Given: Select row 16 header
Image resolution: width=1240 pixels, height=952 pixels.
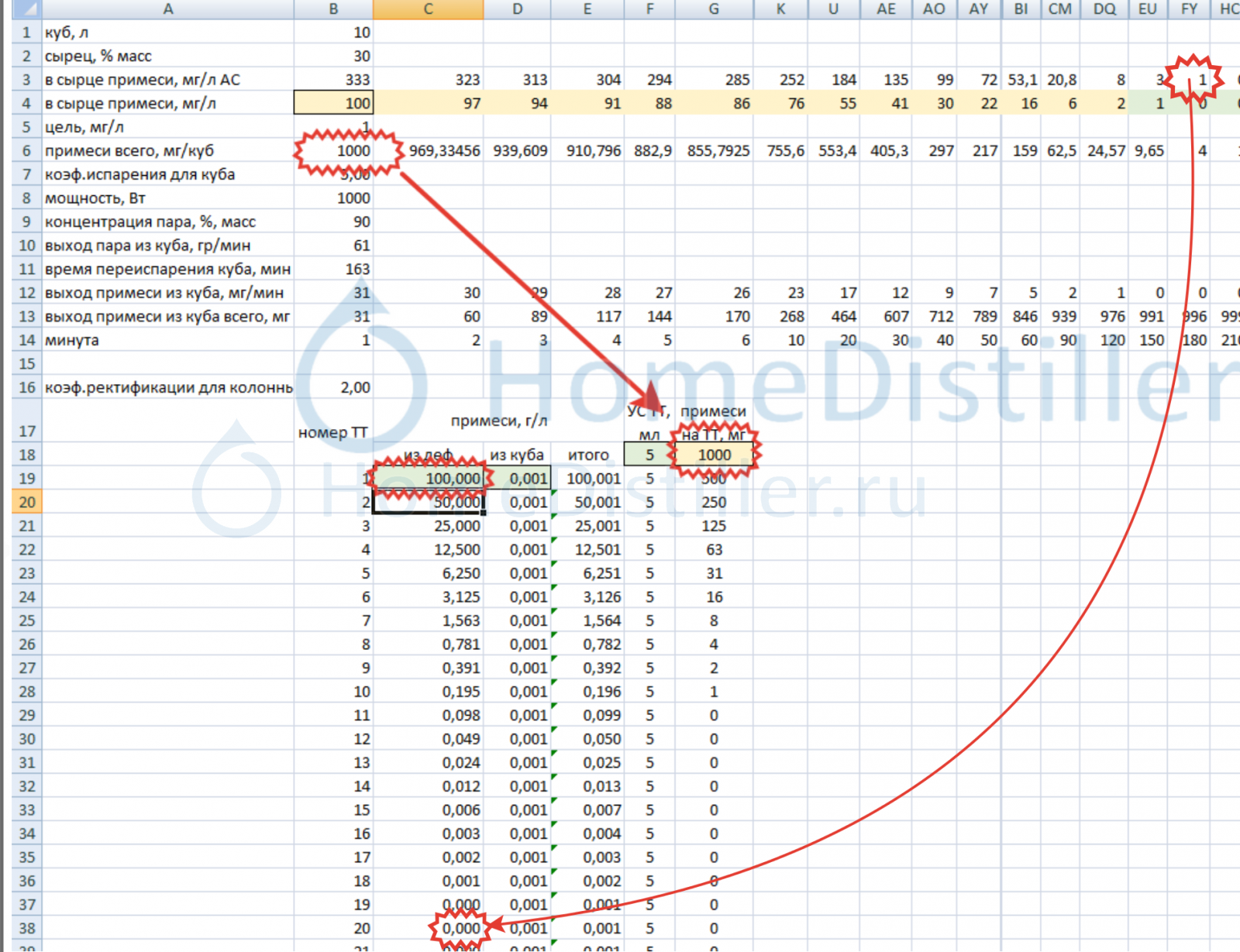Looking at the screenshot, I should (x=26, y=387).
